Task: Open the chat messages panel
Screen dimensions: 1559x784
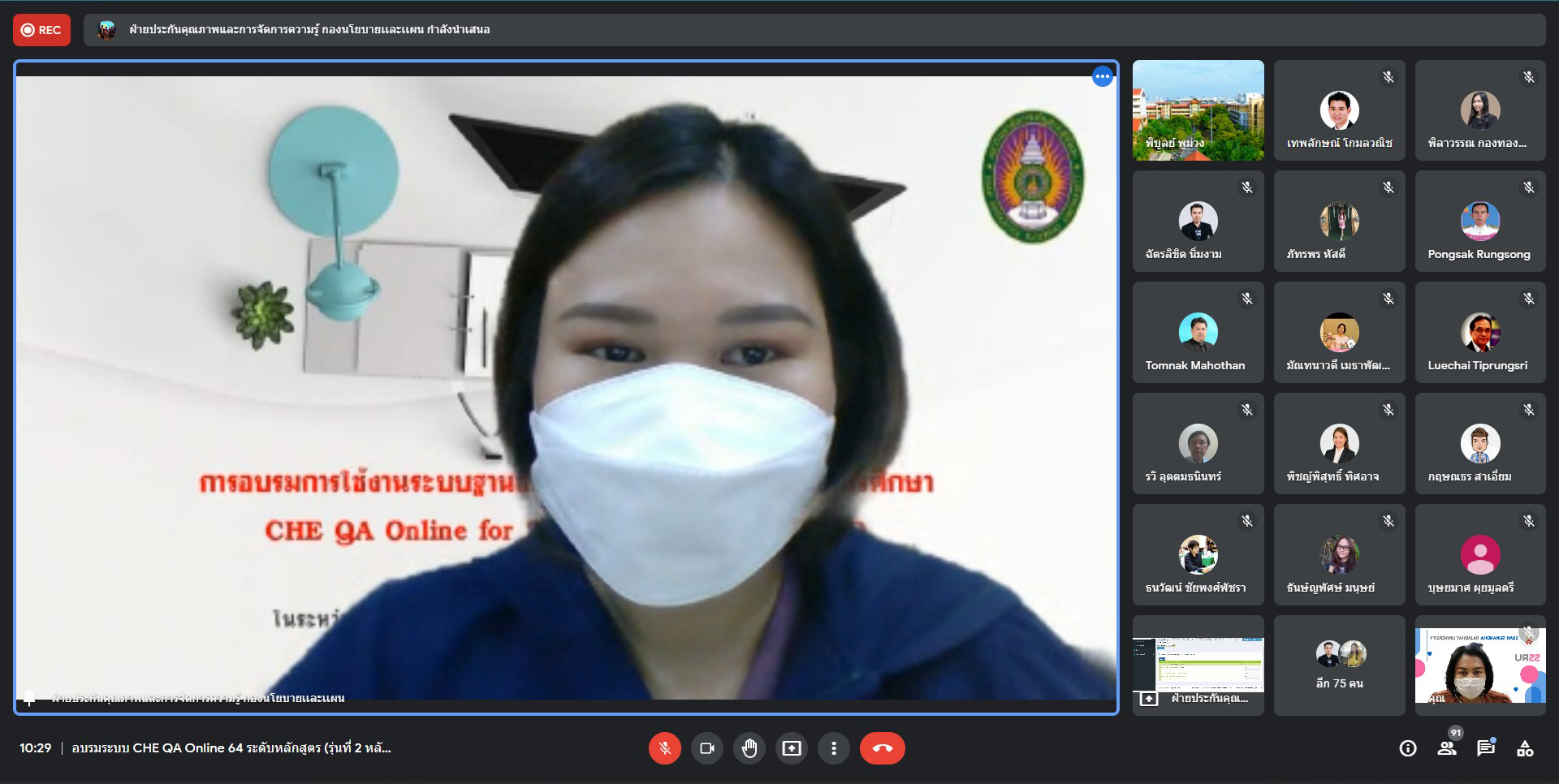Action: click(x=1486, y=748)
